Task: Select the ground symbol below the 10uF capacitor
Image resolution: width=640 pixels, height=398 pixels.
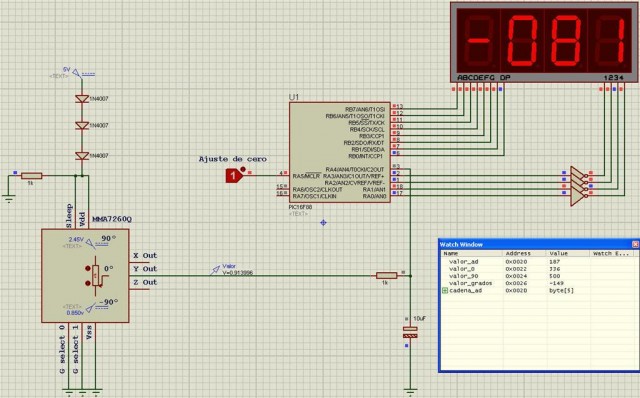Action: (x=410, y=391)
